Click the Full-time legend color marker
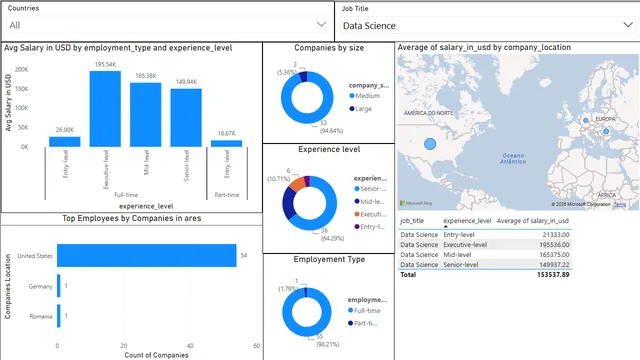 tap(350, 310)
